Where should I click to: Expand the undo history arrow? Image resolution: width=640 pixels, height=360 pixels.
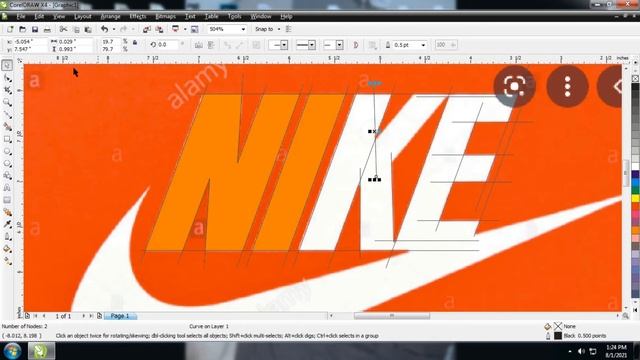(113, 29)
